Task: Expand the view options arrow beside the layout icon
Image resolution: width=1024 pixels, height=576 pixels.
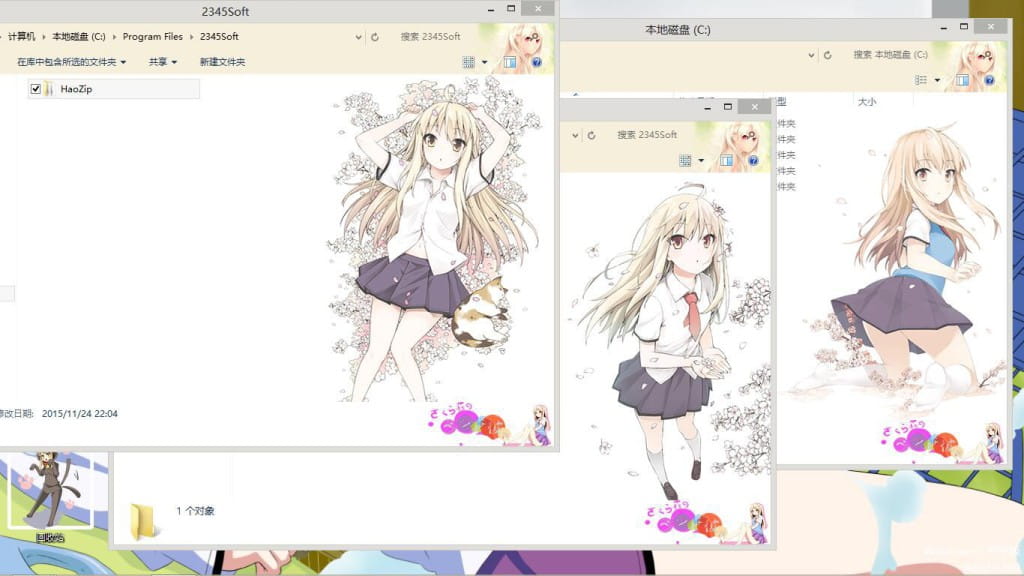Action: tap(485, 62)
